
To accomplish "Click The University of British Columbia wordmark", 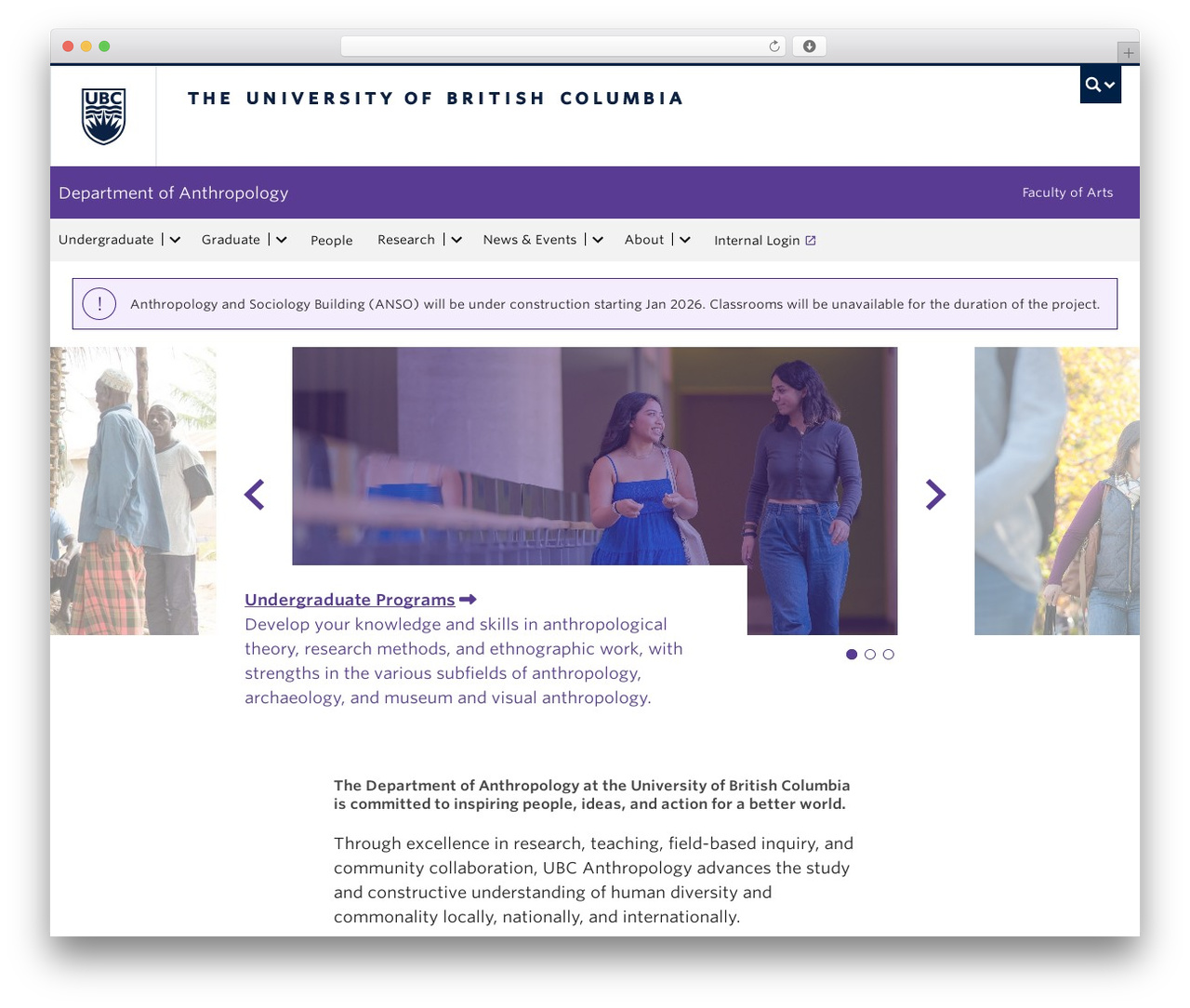I will (436, 99).
